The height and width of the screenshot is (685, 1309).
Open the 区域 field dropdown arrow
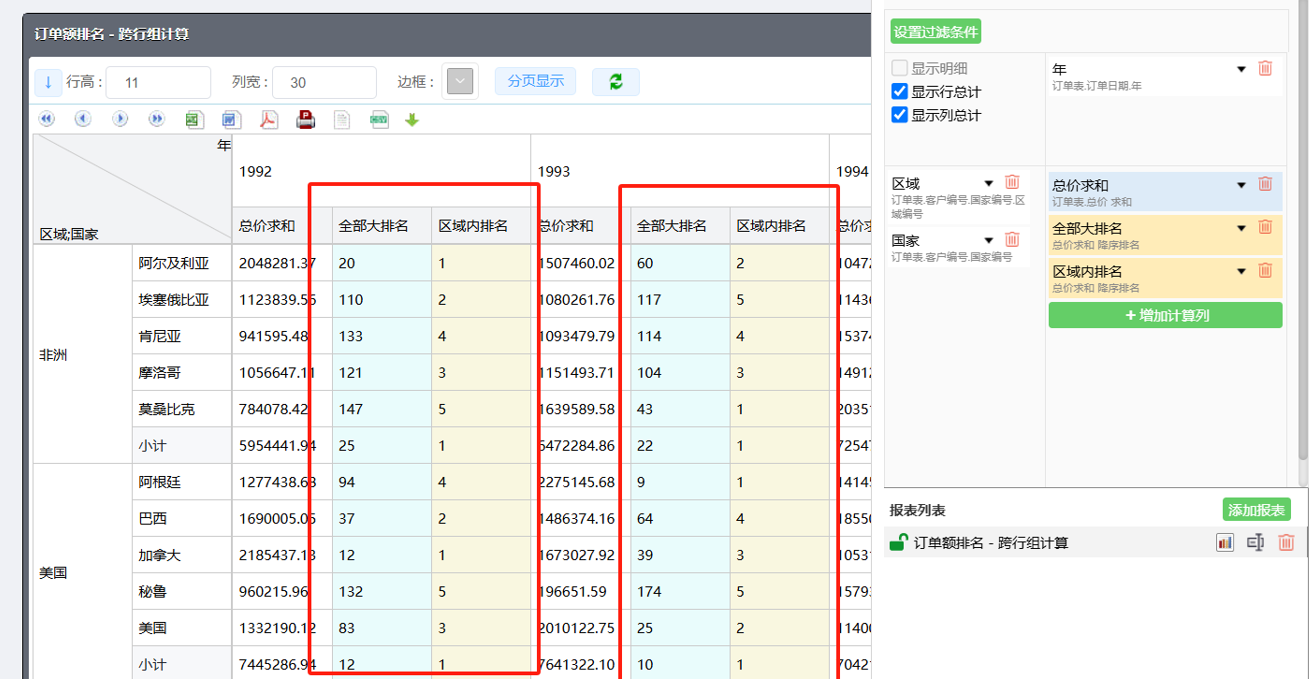coord(988,184)
